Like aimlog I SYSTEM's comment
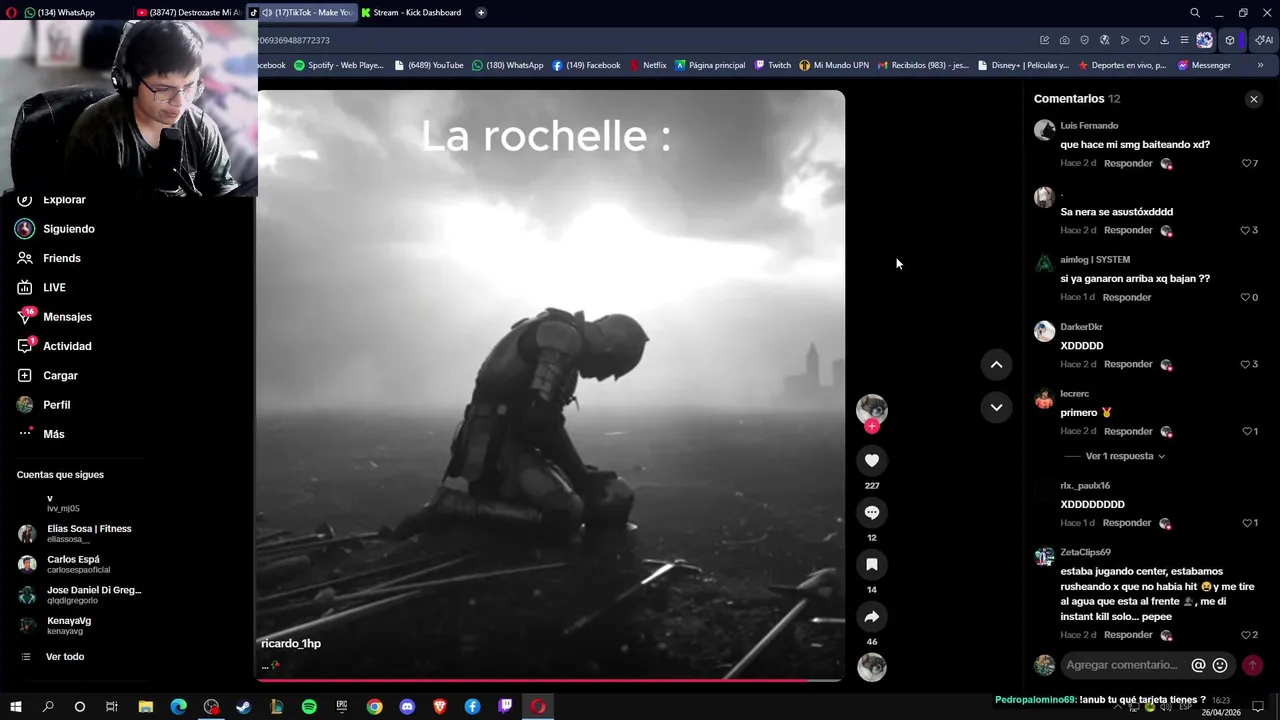This screenshot has height=720, width=1280. (1246, 297)
